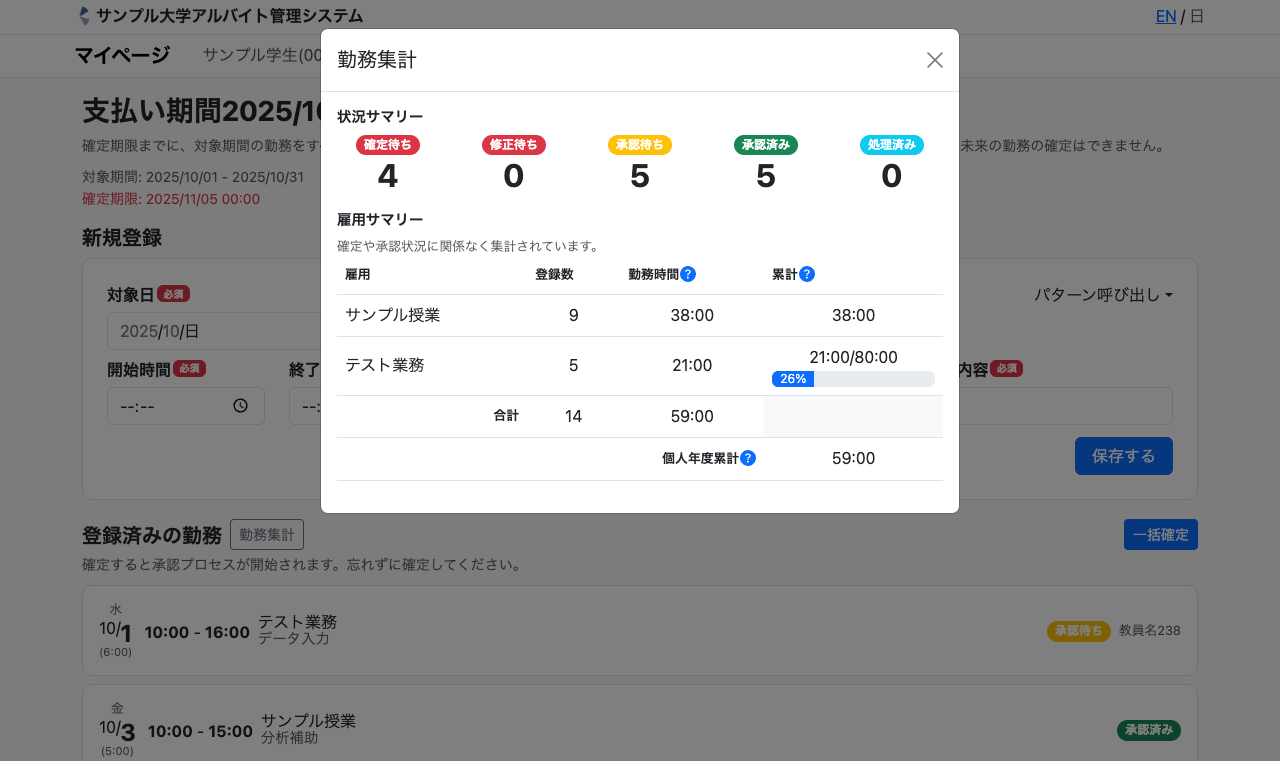Click help icon next to 累計
This screenshot has width=1280, height=761.
point(807,274)
